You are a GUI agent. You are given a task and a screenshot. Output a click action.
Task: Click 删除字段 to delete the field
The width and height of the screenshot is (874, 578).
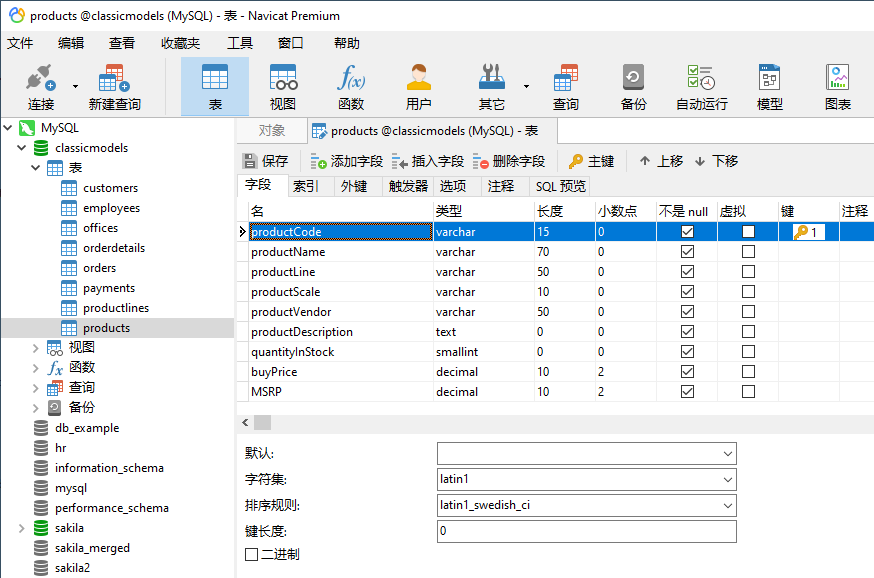click(508, 161)
